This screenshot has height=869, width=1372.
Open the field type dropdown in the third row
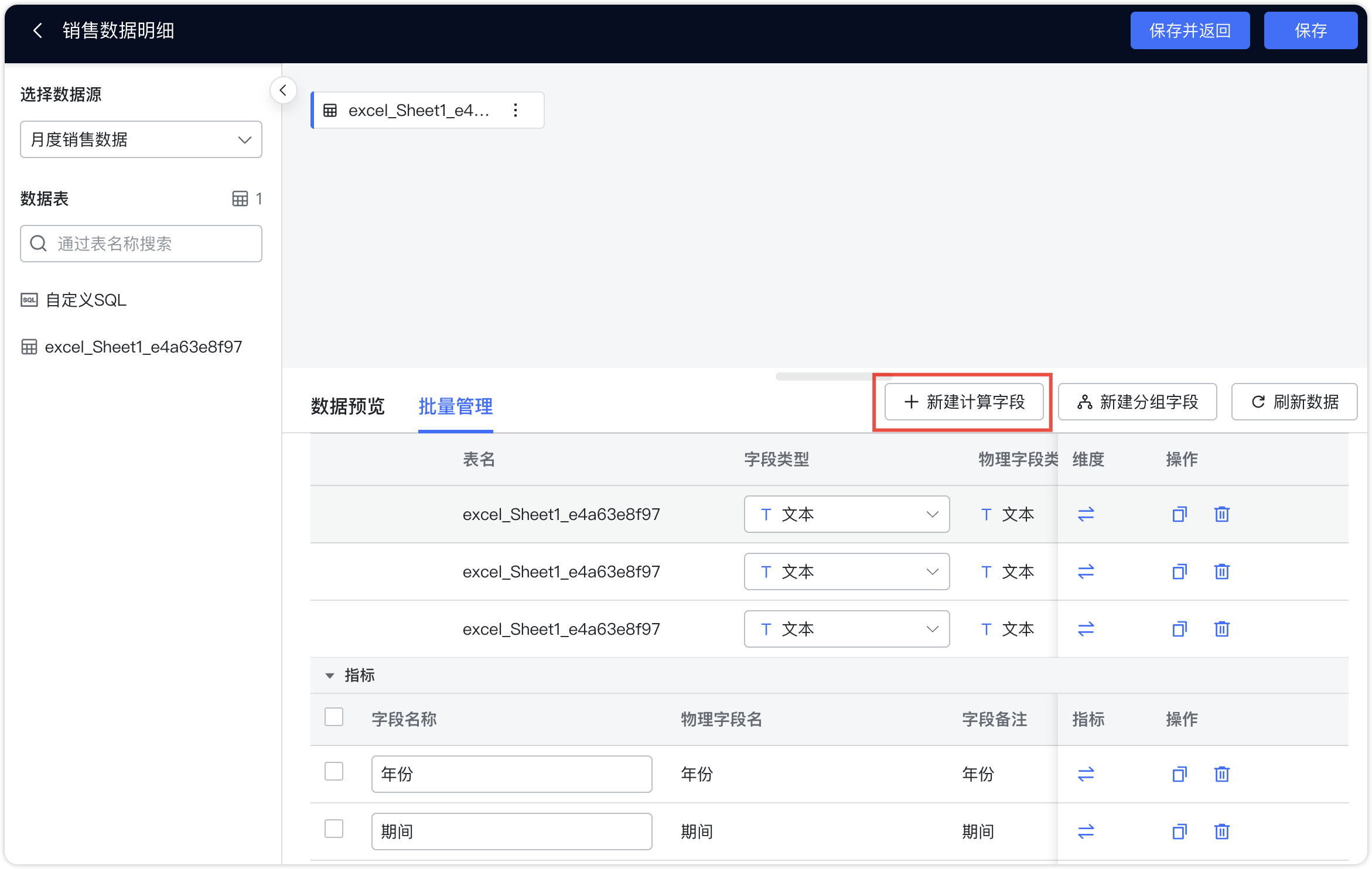click(847, 629)
